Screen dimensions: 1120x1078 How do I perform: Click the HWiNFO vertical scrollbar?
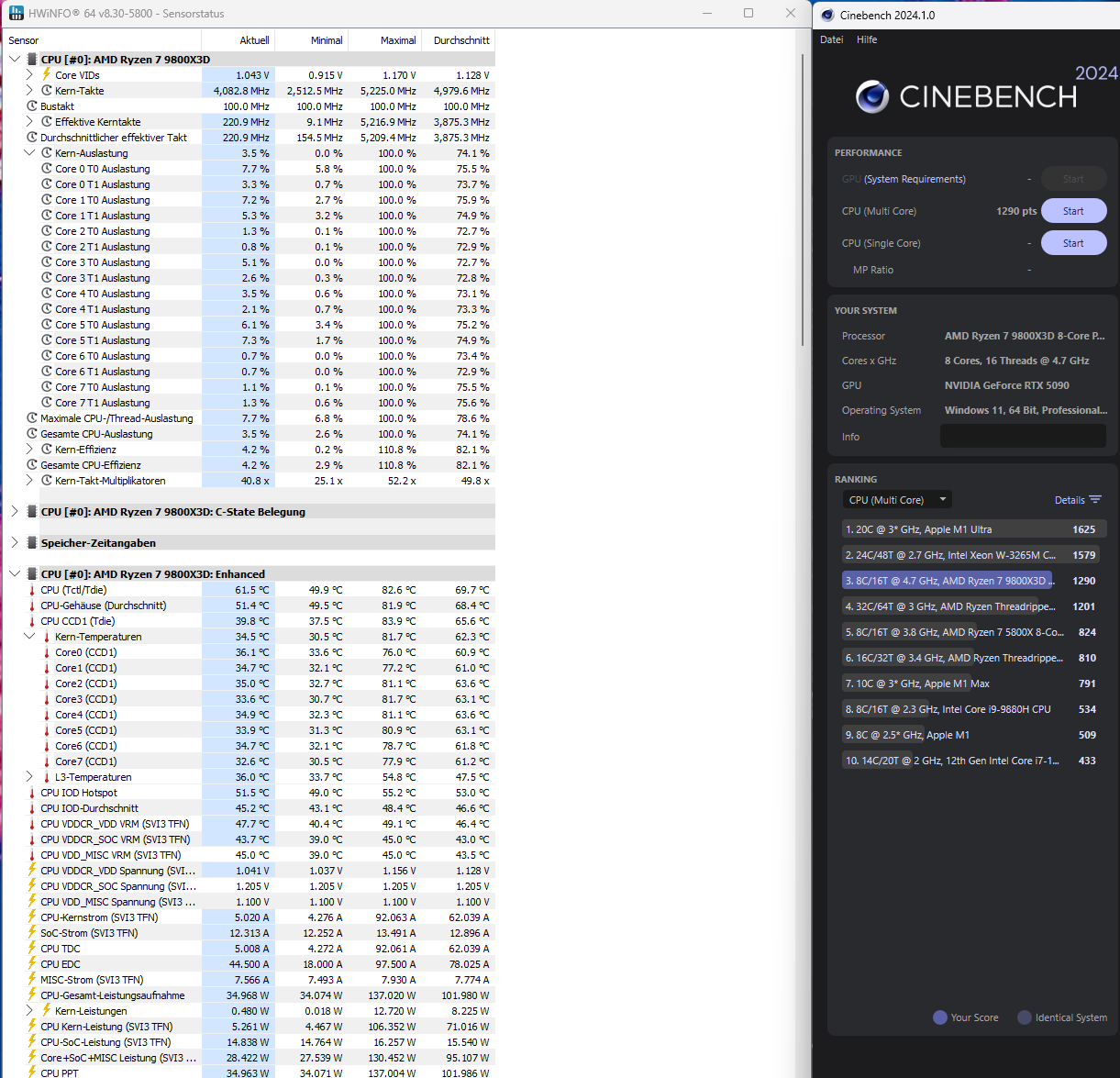tap(804, 199)
